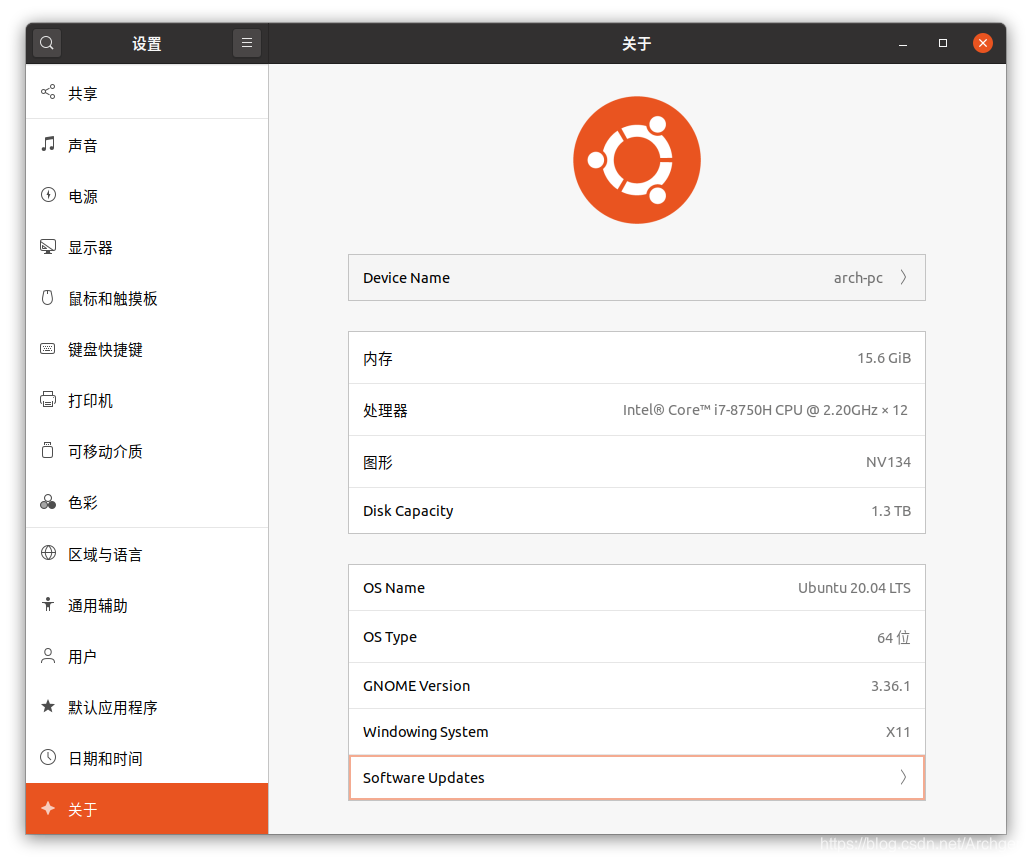Click the accessibility icon beside 通用辅助
The width and height of the screenshot is (1032, 863).
click(x=47, y=604)
